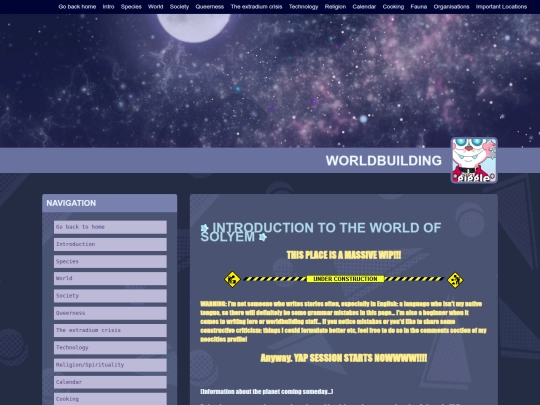Open The extradium crisis sidebar button

tap(110, 330)
